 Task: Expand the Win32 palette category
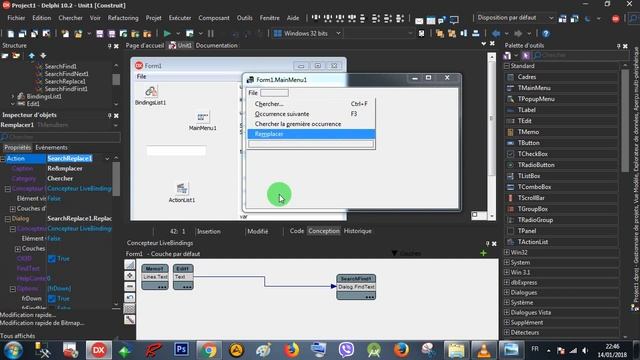[x=507, y=252]
